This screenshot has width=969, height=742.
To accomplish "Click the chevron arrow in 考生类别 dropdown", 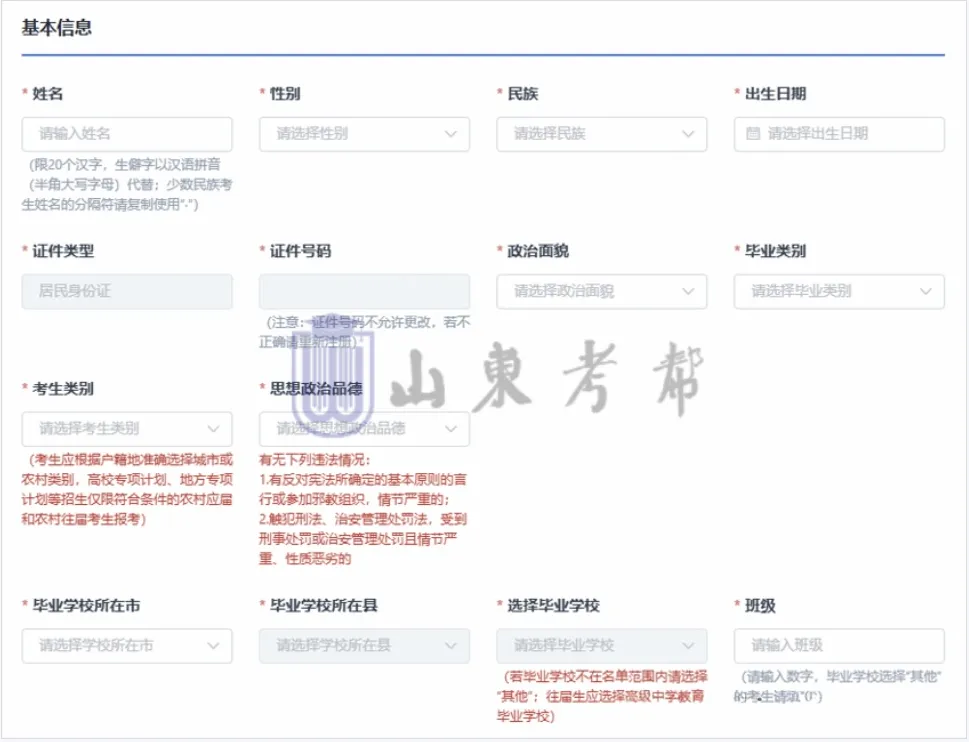I will [x=213, y=429].
